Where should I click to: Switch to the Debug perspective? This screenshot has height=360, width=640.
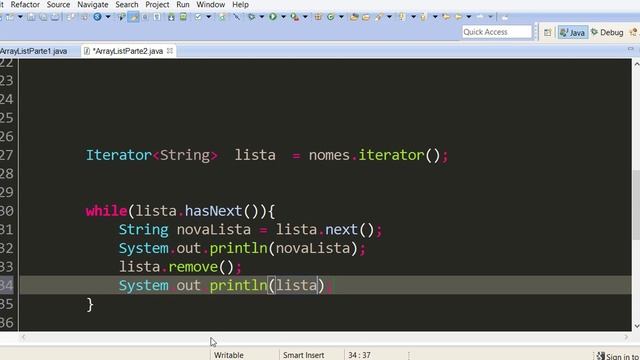point(607,32)
